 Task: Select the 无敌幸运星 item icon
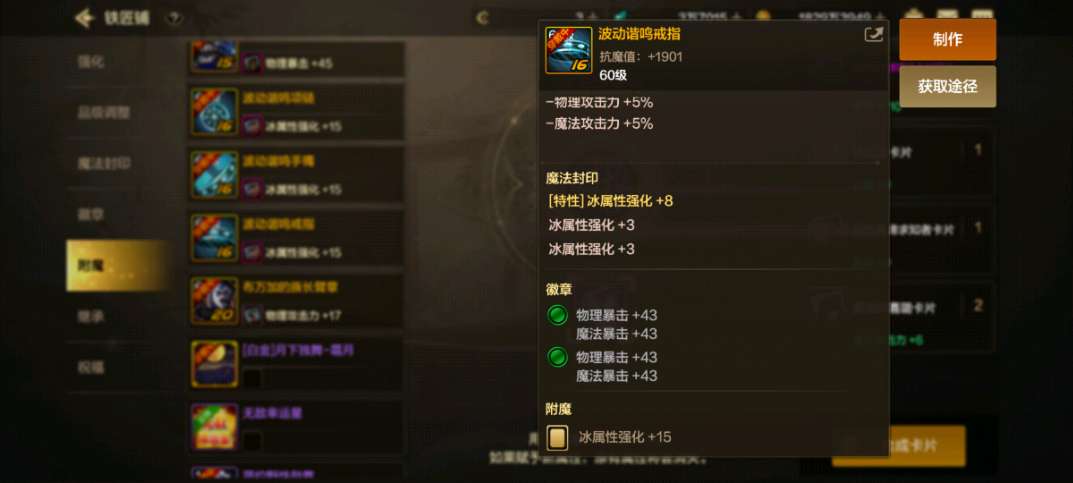point(214,426)
